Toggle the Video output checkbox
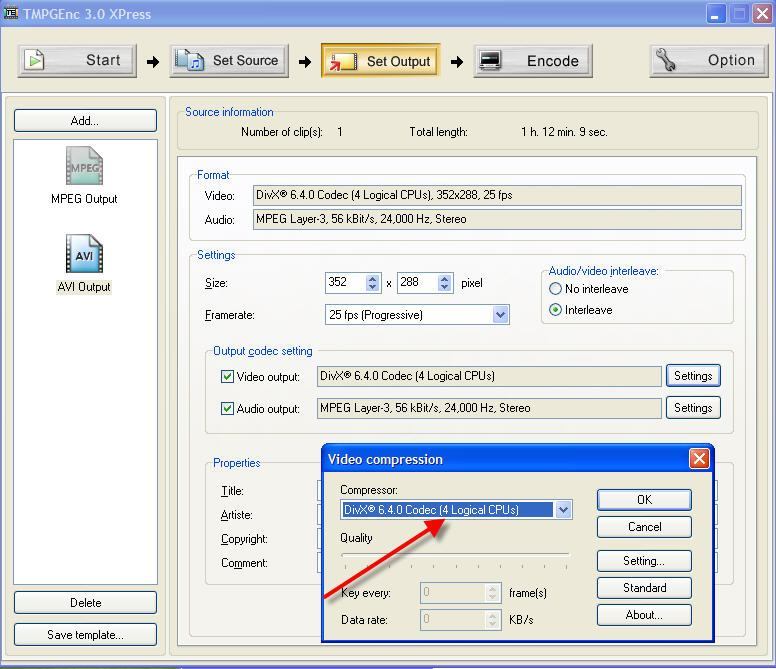 click(227, 377)
